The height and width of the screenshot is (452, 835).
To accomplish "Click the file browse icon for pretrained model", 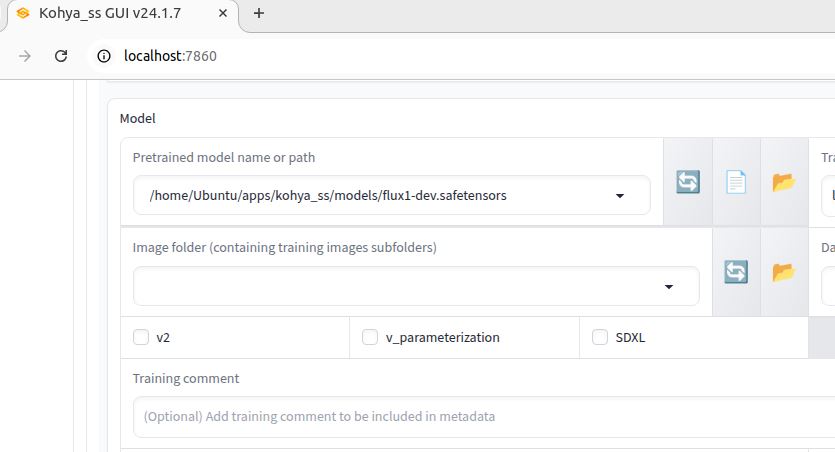I will tap(736, 182).
